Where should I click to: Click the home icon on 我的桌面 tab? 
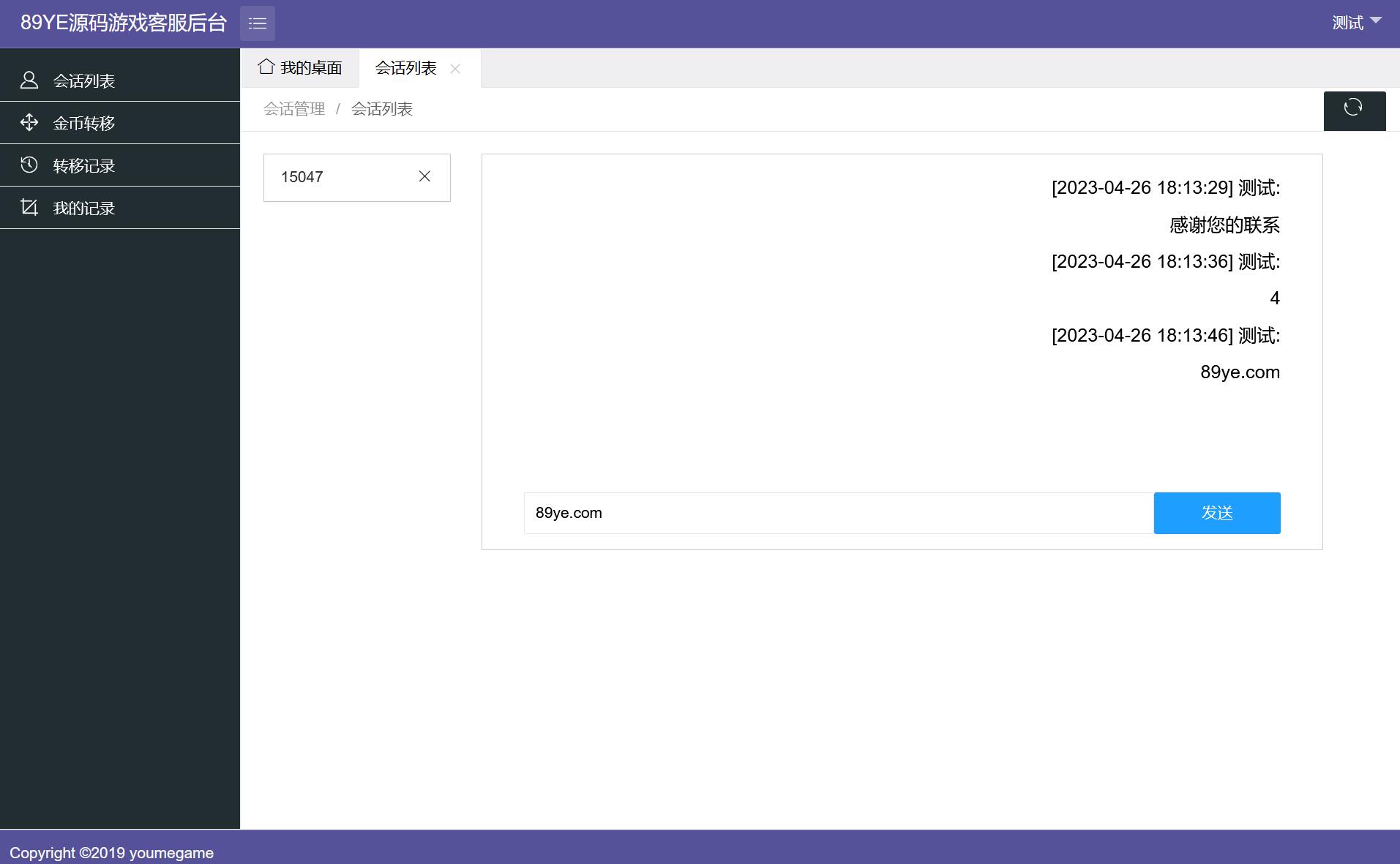(266, 67)
